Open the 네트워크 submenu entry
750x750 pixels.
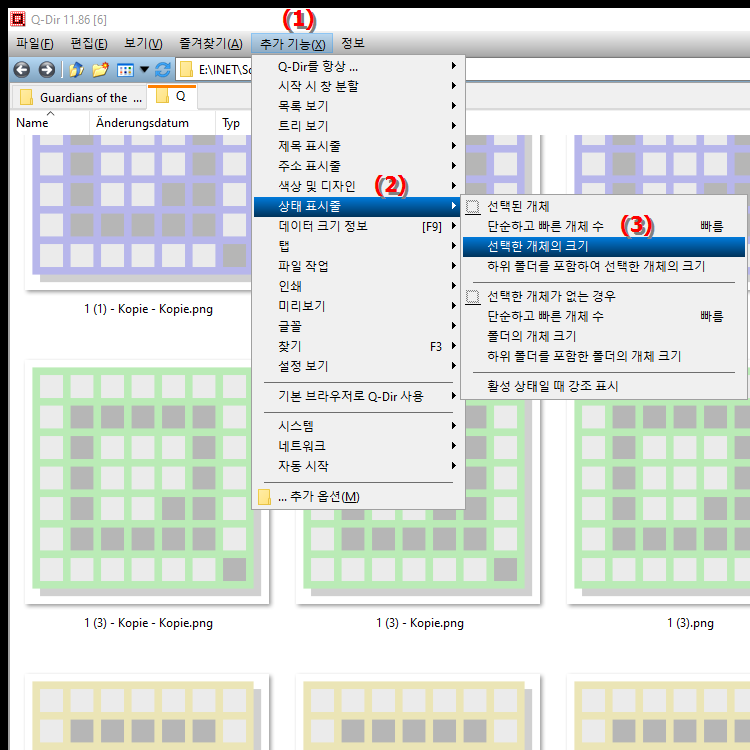pos(359,446)
